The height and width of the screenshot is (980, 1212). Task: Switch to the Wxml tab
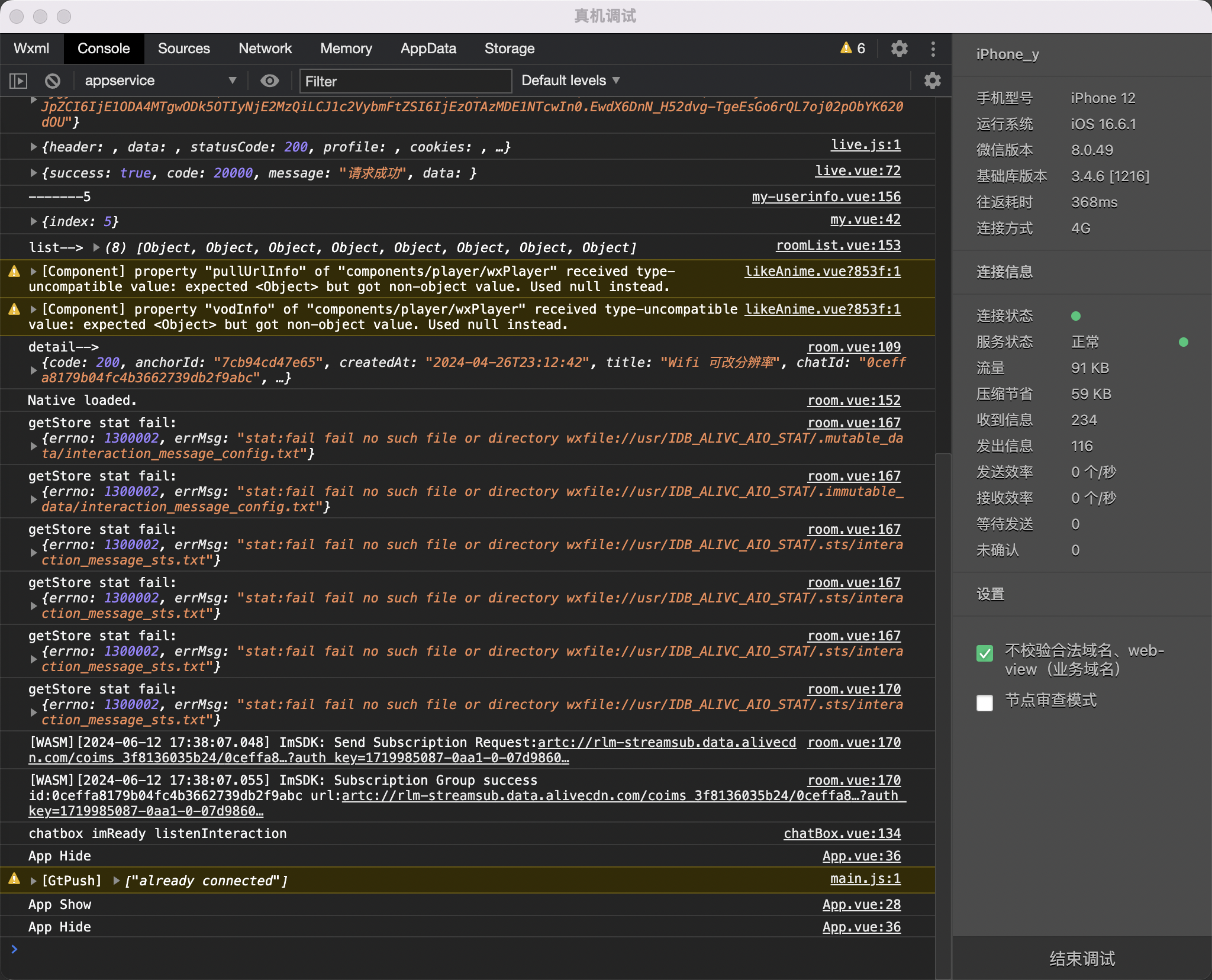coord(31,49)
